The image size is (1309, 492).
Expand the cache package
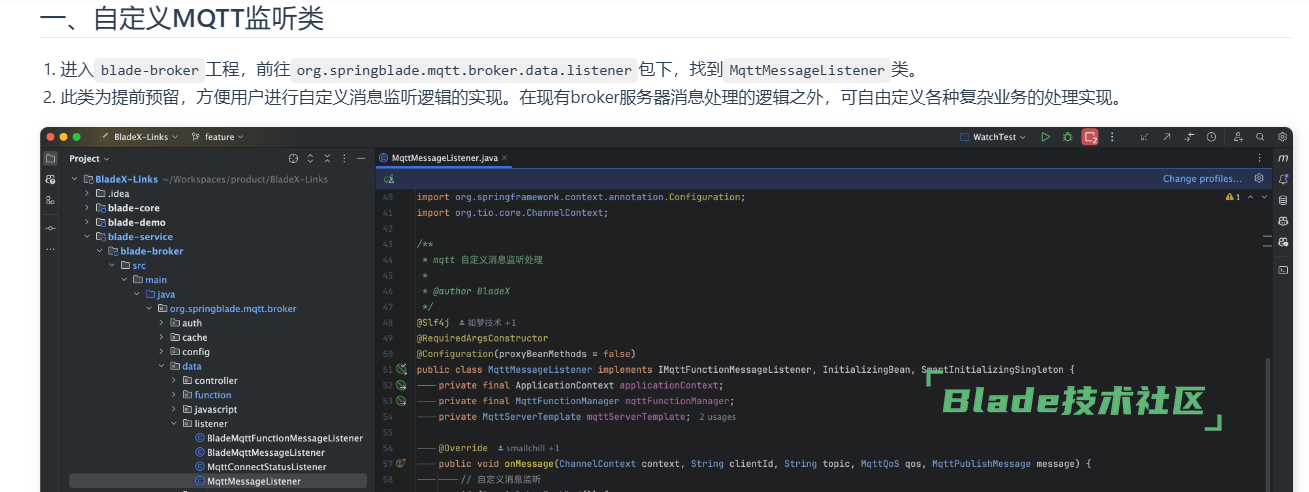pyautogui.click(x=162, y=338)
